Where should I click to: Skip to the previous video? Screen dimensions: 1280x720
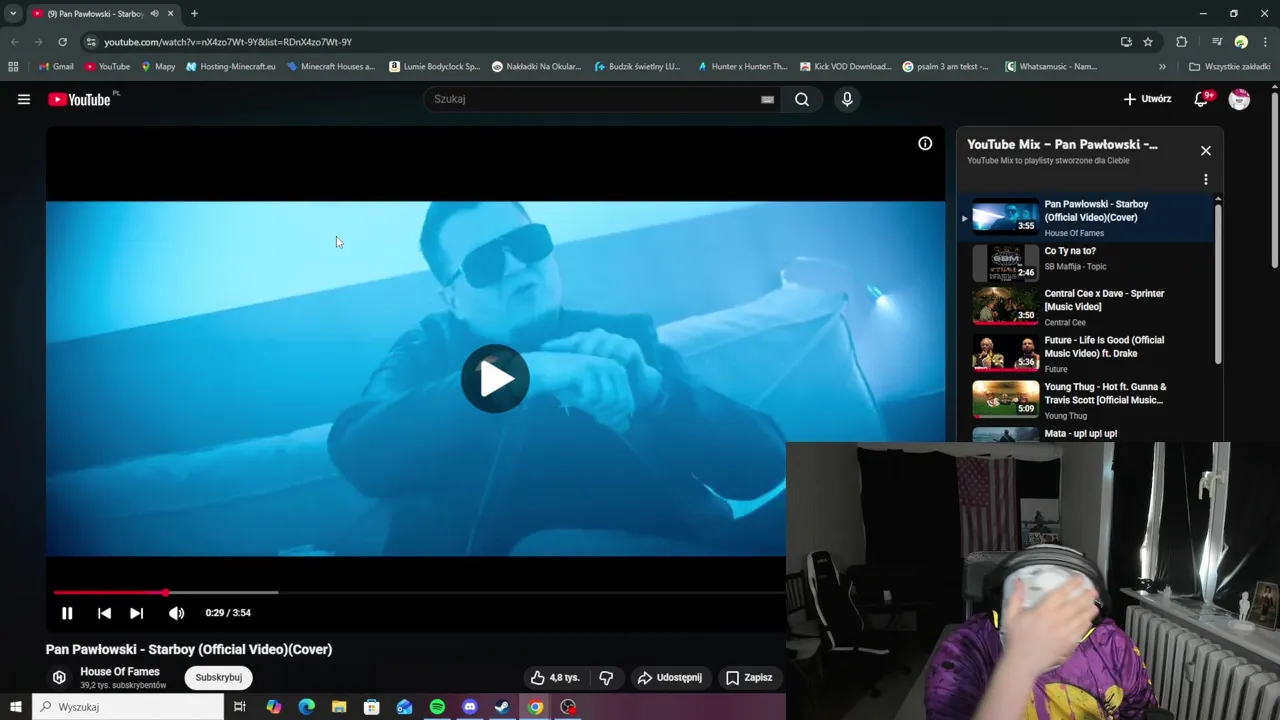(104, 613)
